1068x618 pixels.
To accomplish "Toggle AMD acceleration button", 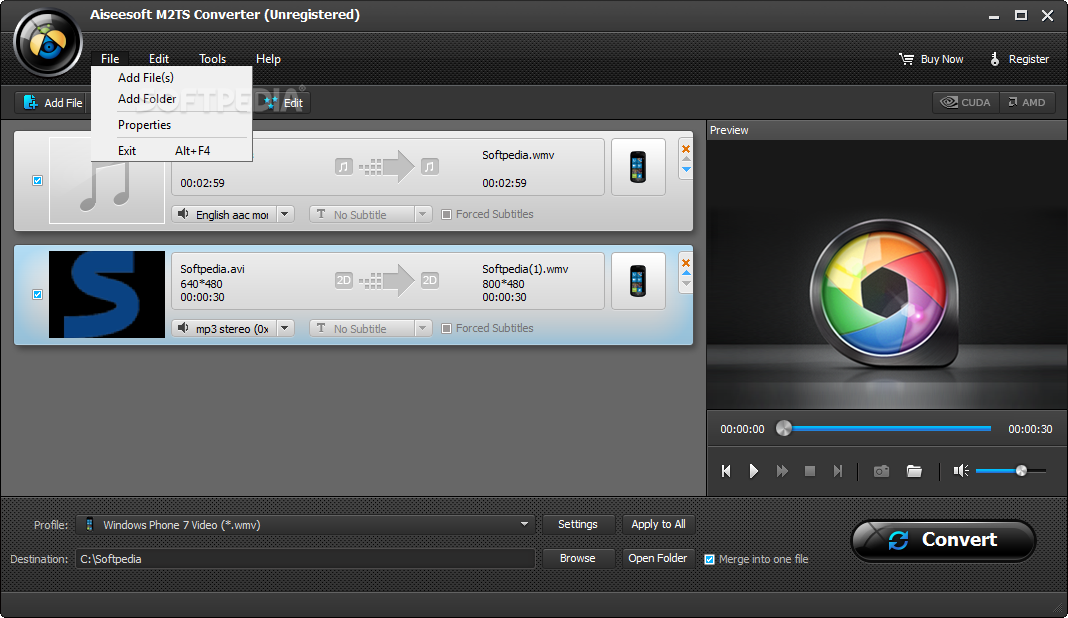I will [1027, 102].
